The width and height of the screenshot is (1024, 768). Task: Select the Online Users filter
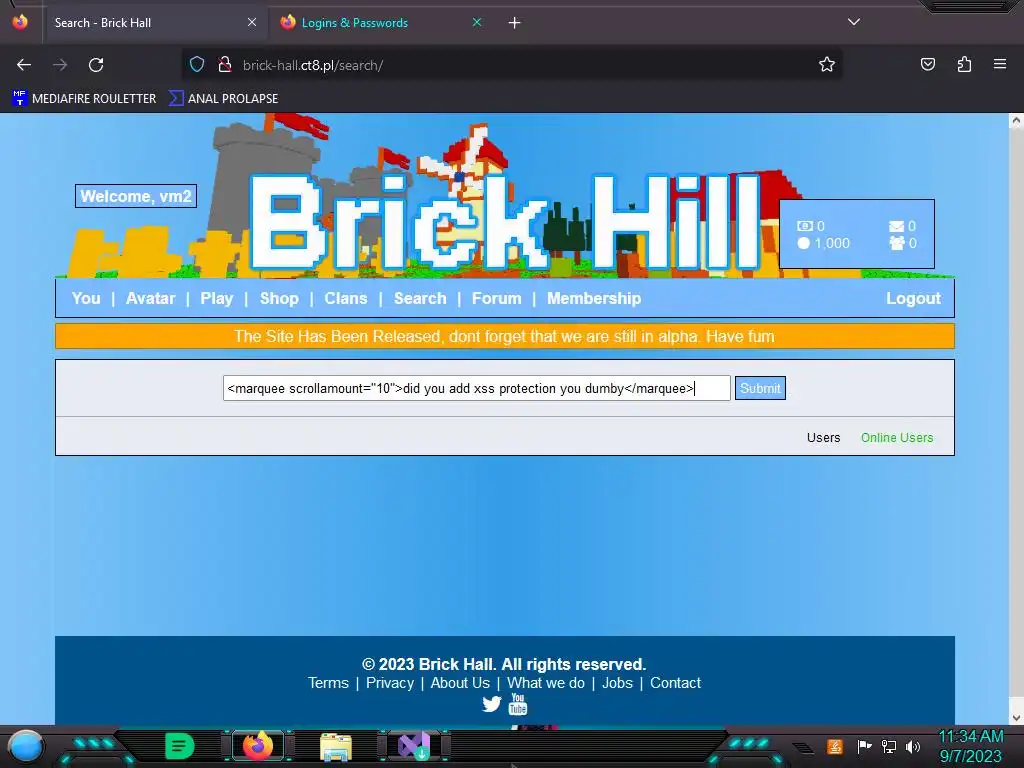[x=897, y=438]
